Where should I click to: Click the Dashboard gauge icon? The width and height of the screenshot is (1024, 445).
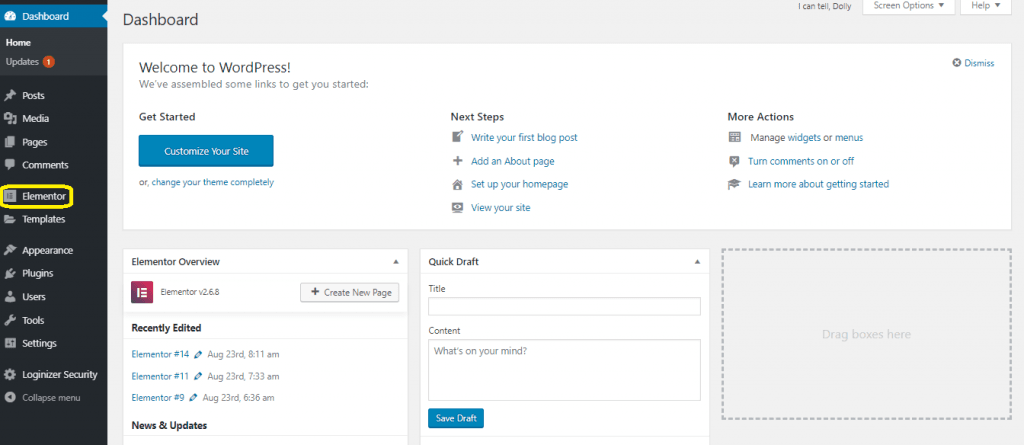pos(10,16)
